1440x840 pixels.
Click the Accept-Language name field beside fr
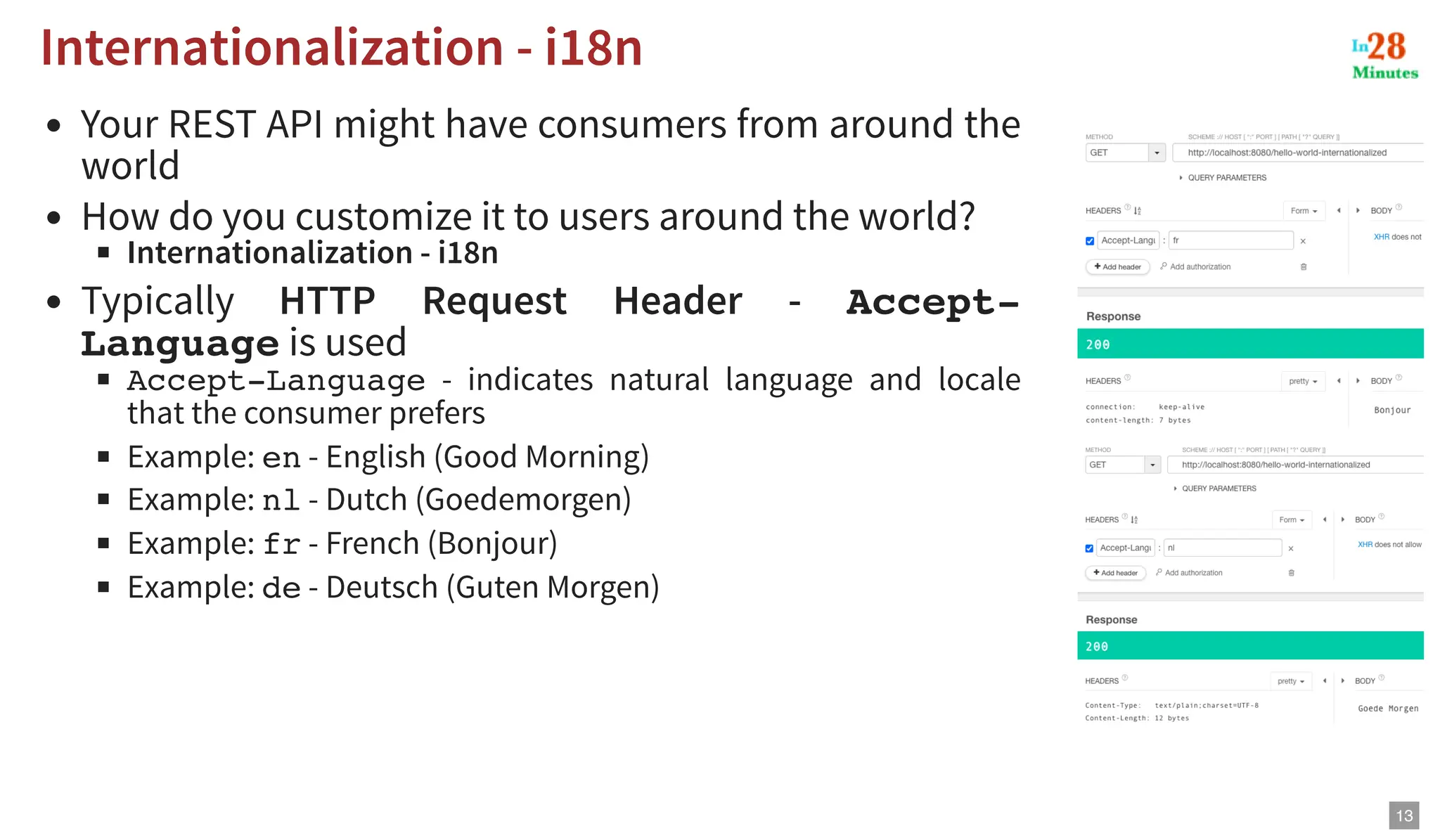[x=1128, y=240]
